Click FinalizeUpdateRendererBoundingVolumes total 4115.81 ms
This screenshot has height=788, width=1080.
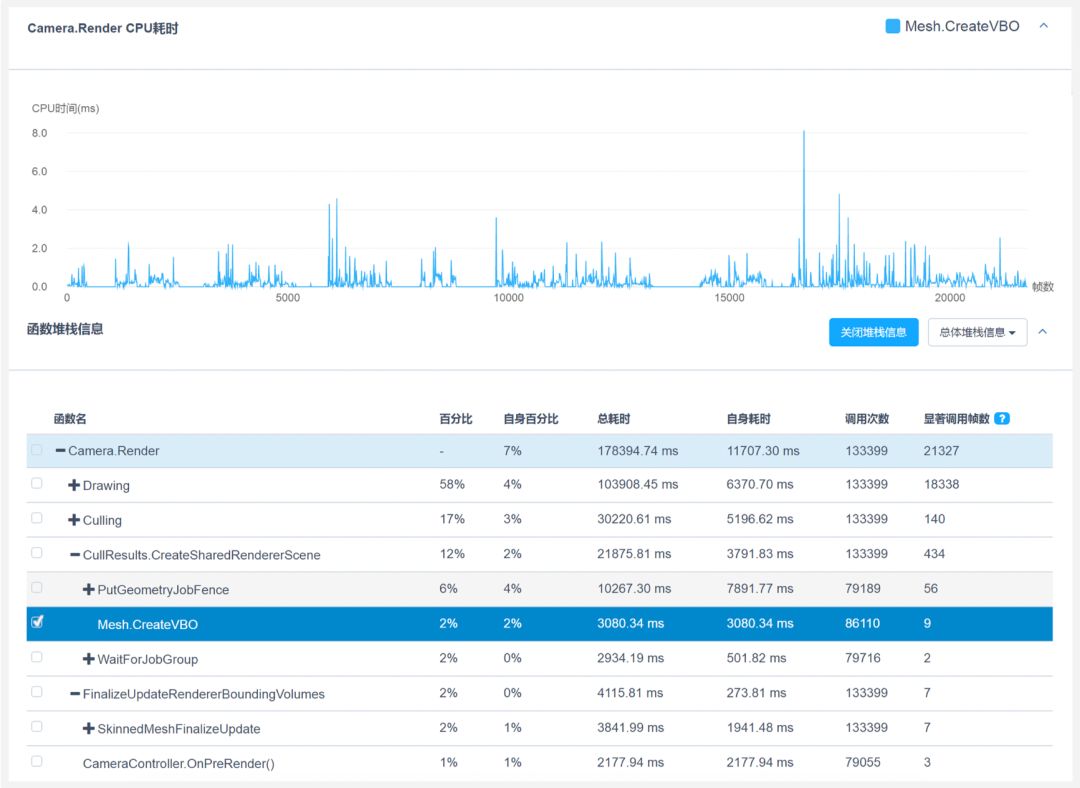tap(630, 693)
